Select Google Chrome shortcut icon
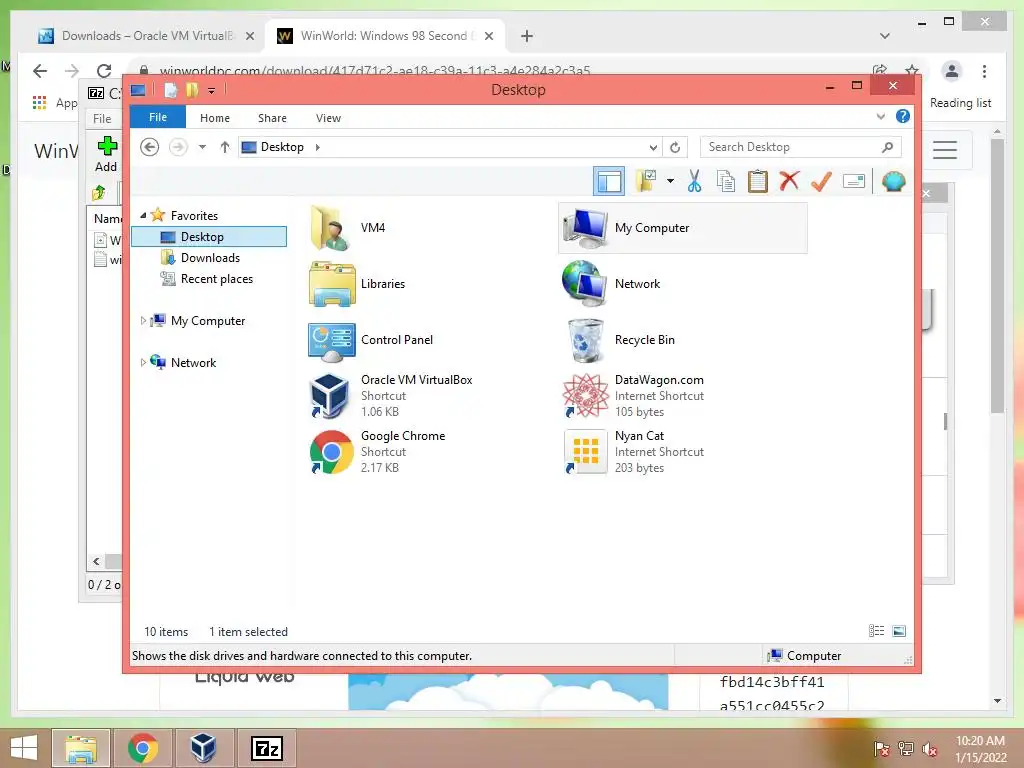The image size is (1024, 768). (331, 452)
